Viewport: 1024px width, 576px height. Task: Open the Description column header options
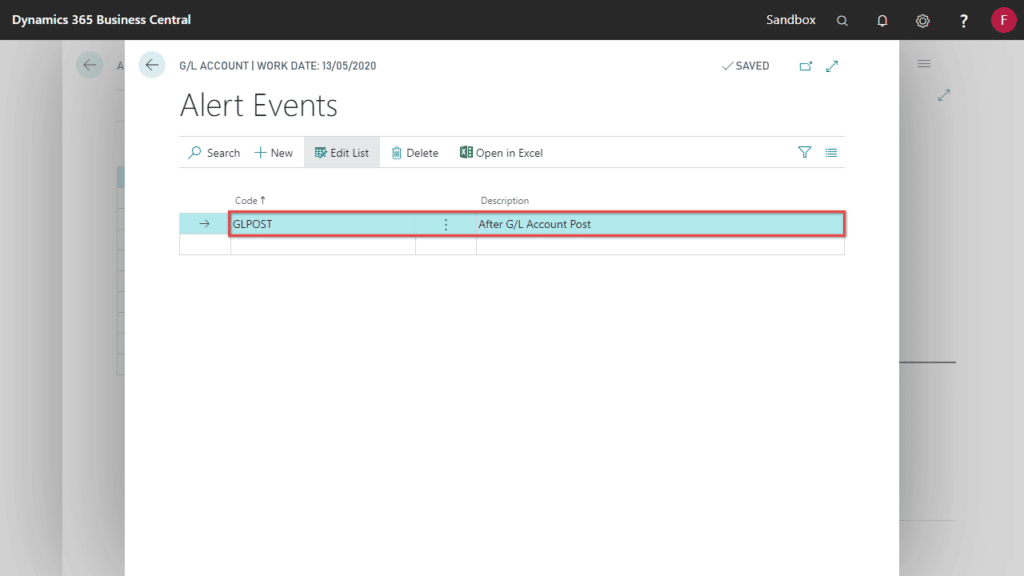[505, 200]
